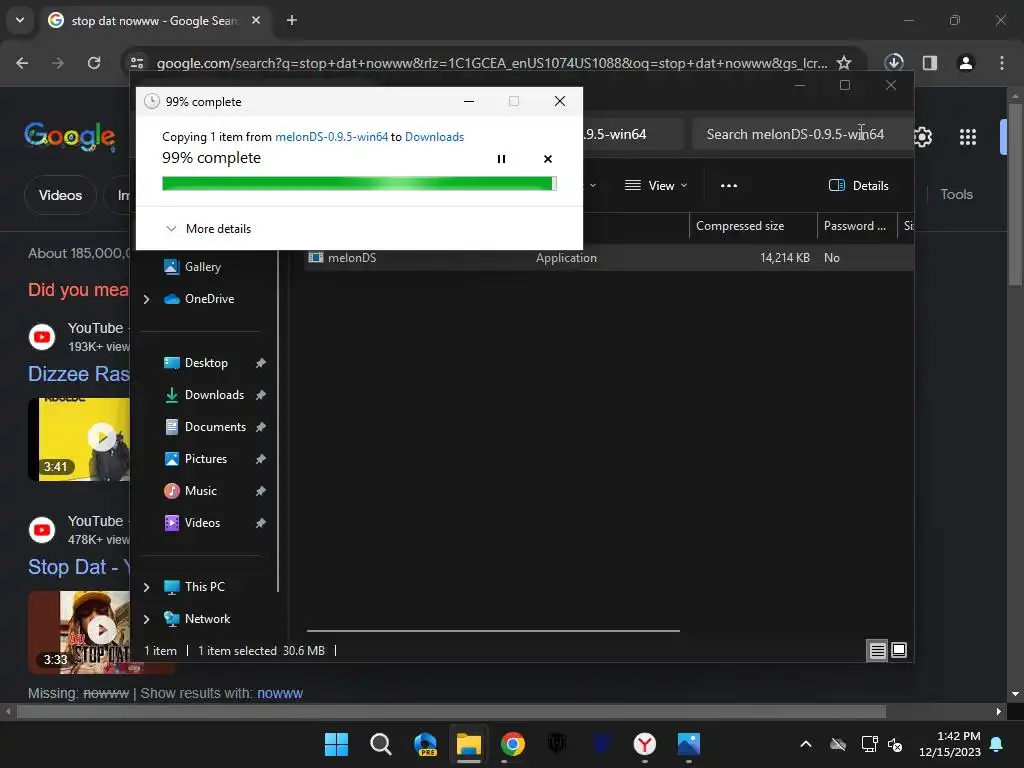Open Google search Tools
Image resolution: width=1024 pixels, height=768 pixels.
pos(956,195)
